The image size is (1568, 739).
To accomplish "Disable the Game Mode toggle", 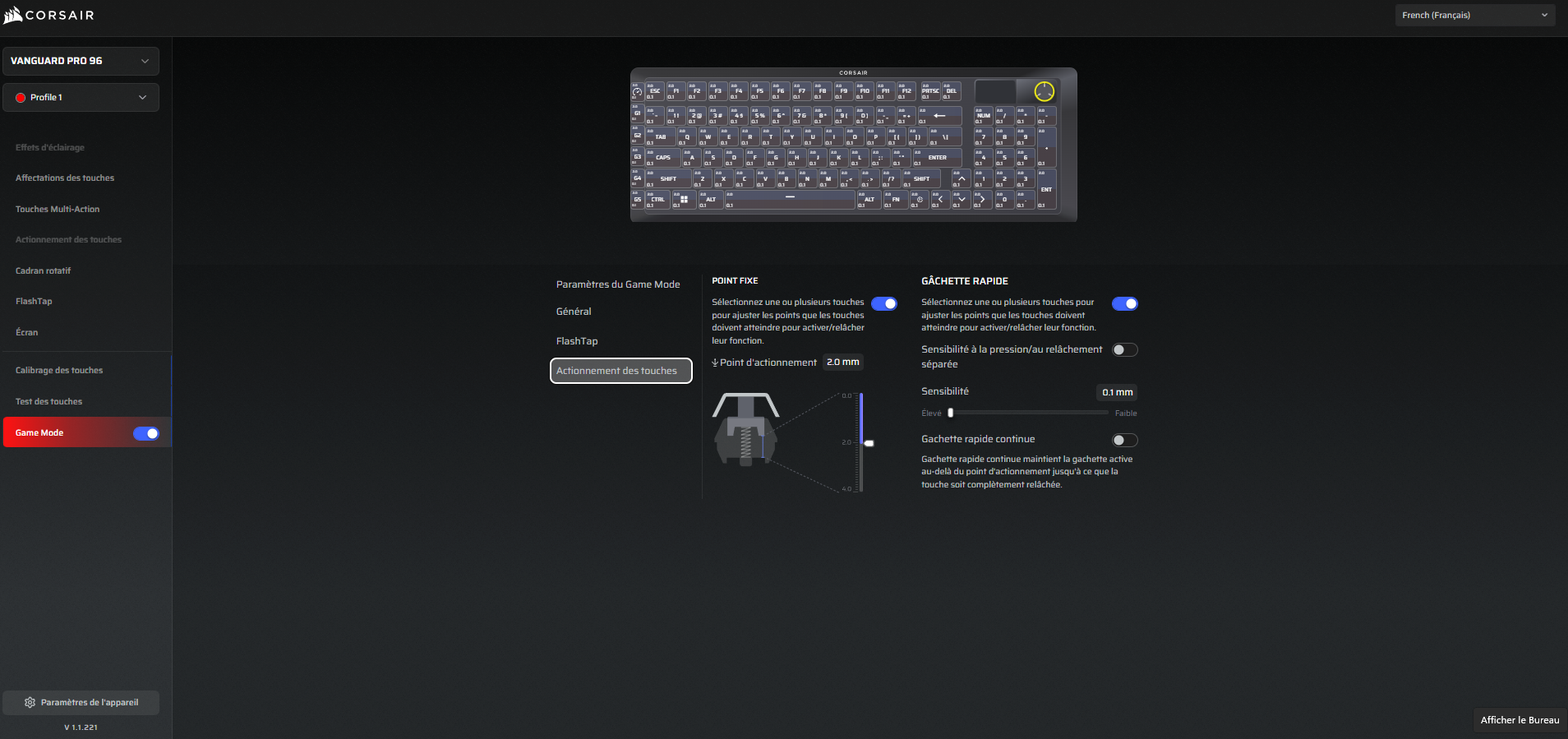I will coord(146,433).
